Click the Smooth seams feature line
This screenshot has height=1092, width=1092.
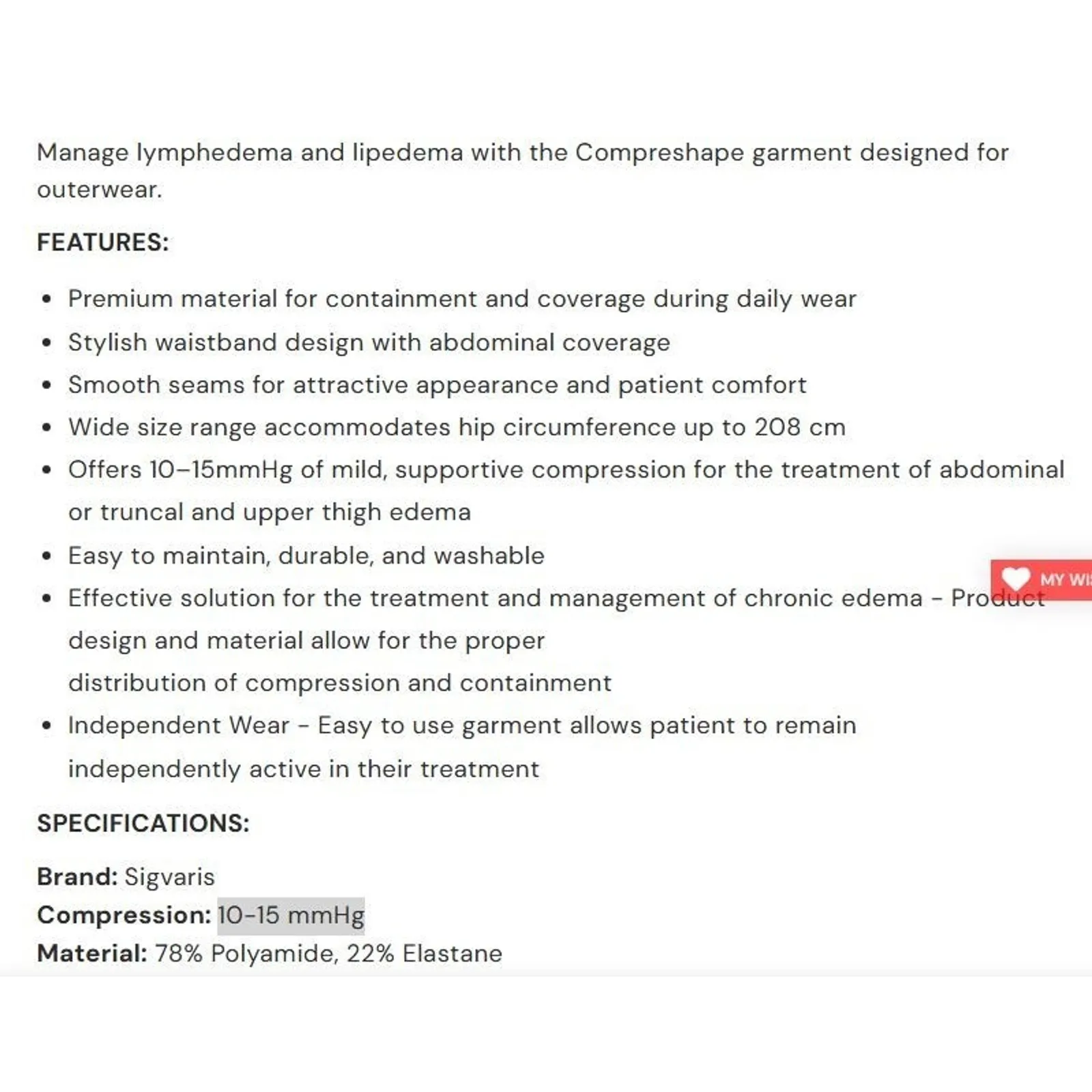click(x=437, y=385)
